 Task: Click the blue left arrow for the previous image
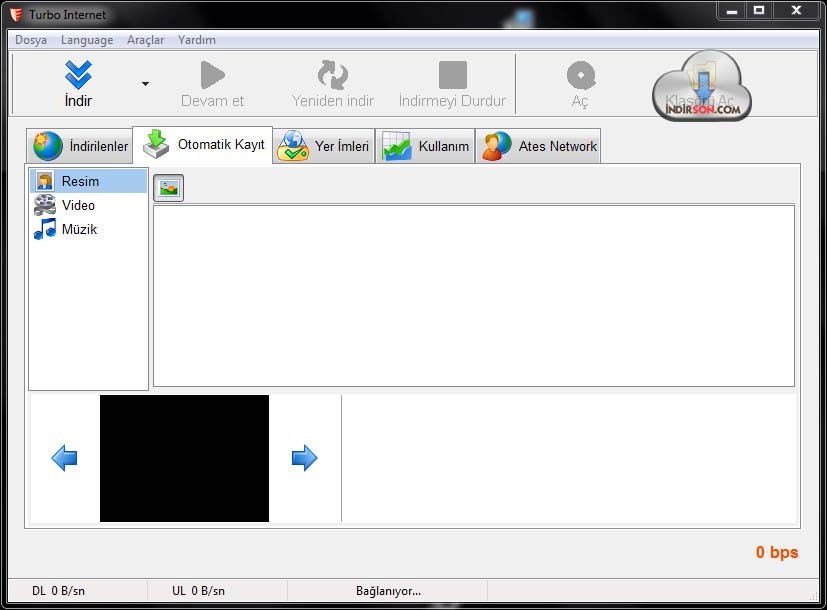coord(65,458)
